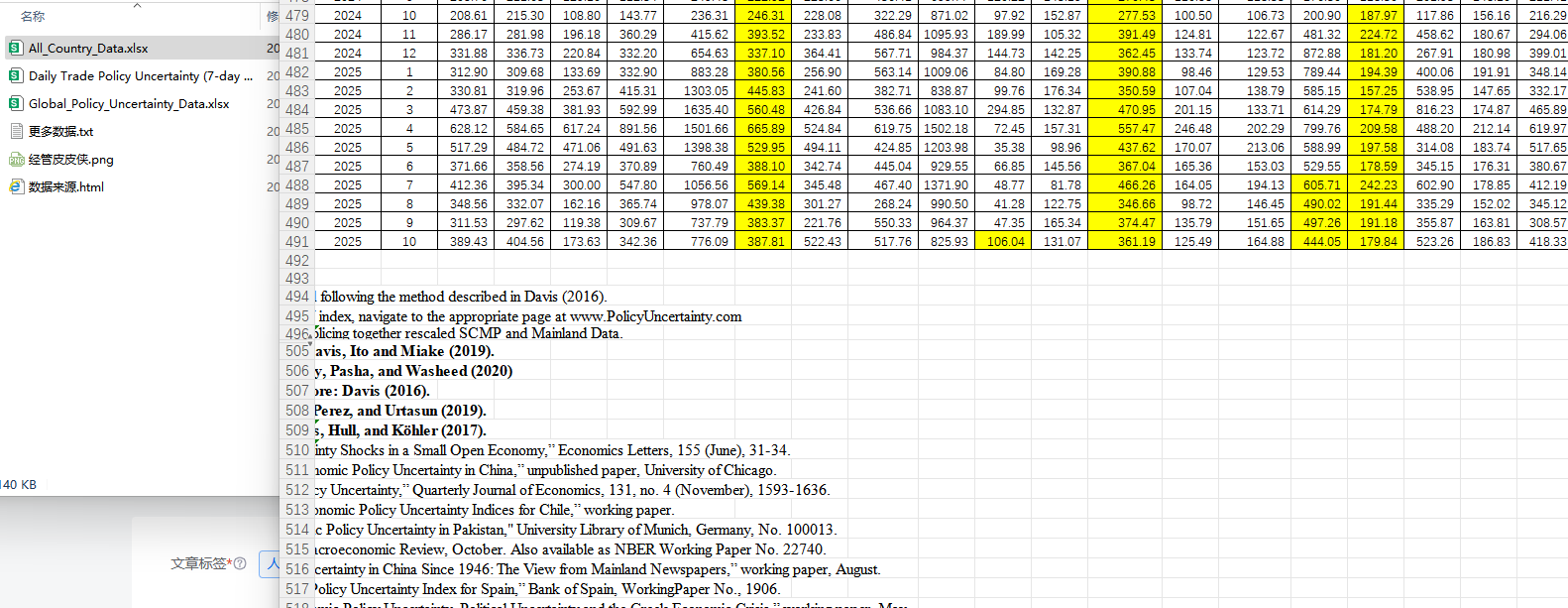Select spreadsheet row header 479
Image resolution: width=1568 pixels, height=608 pixels.
click(297, 15)
